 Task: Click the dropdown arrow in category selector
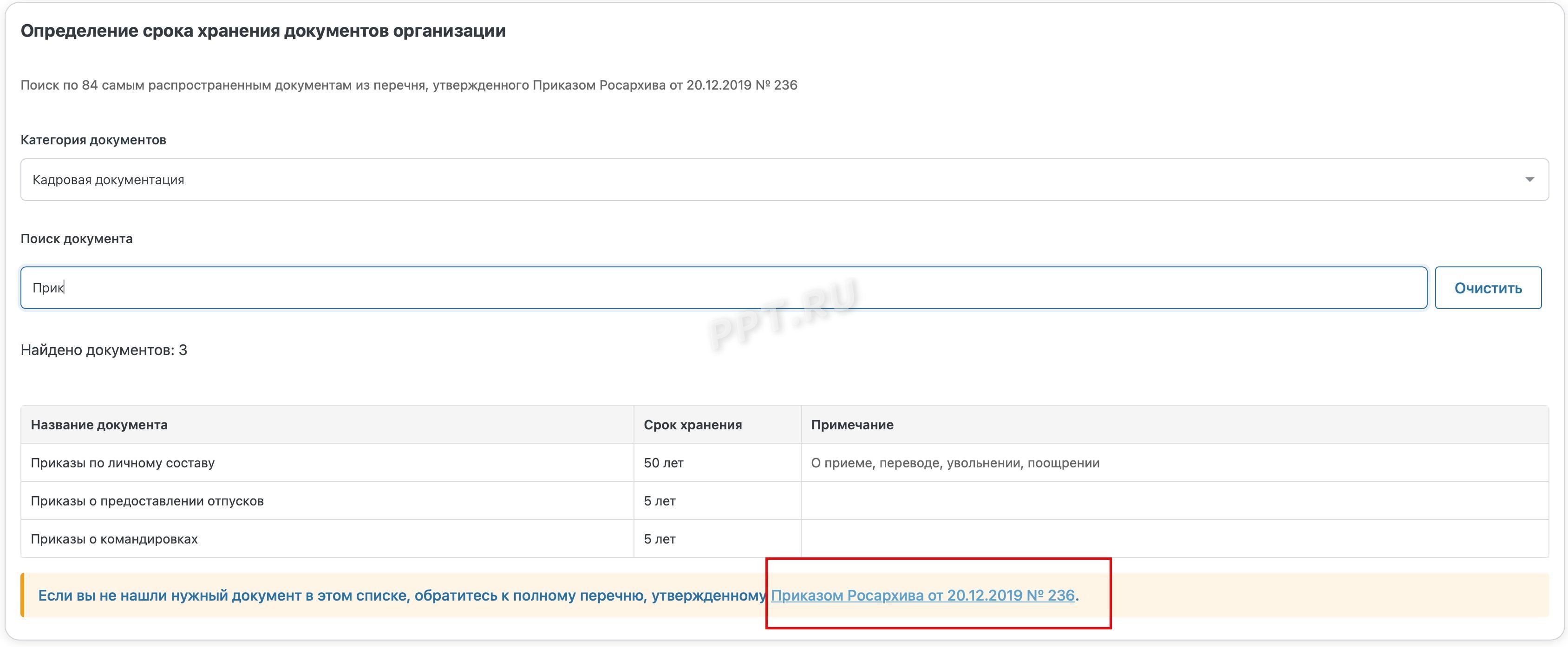click(x=1529, y=179)
